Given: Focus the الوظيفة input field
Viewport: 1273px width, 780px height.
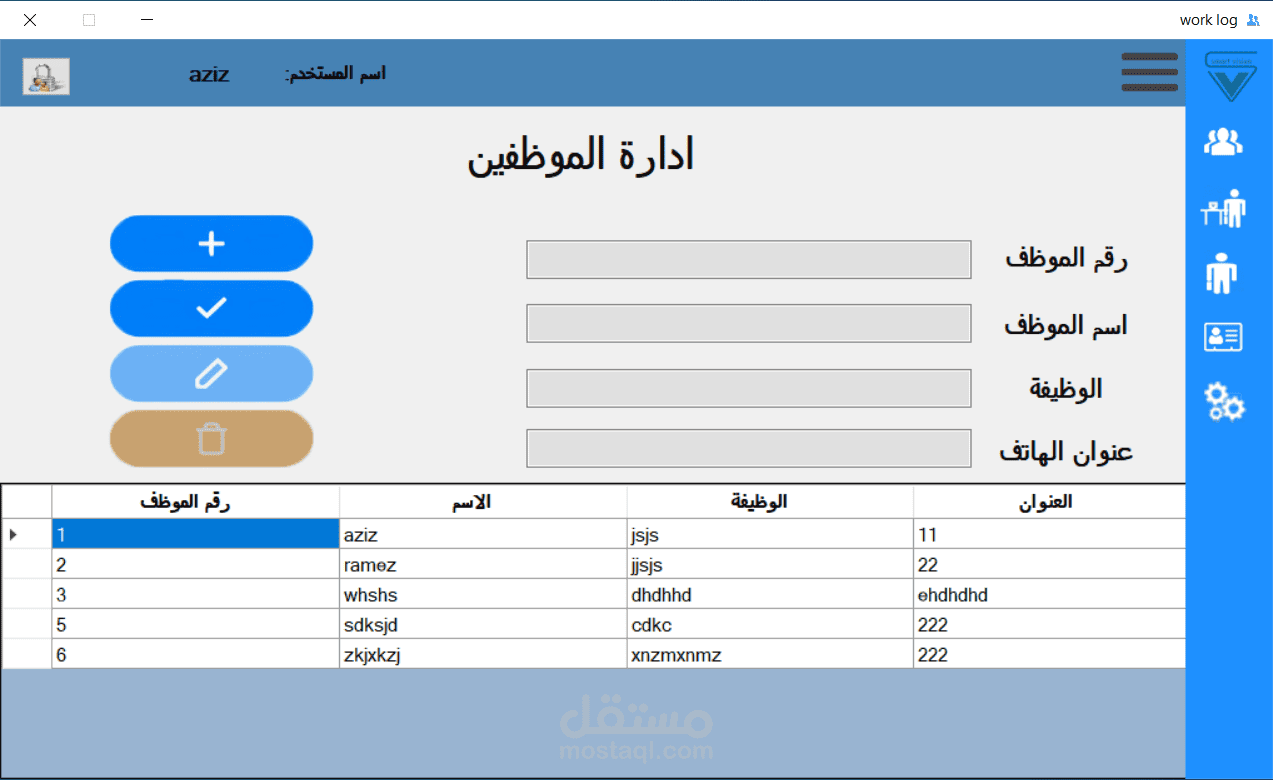Looking at the screenshot, I should 749,388.
